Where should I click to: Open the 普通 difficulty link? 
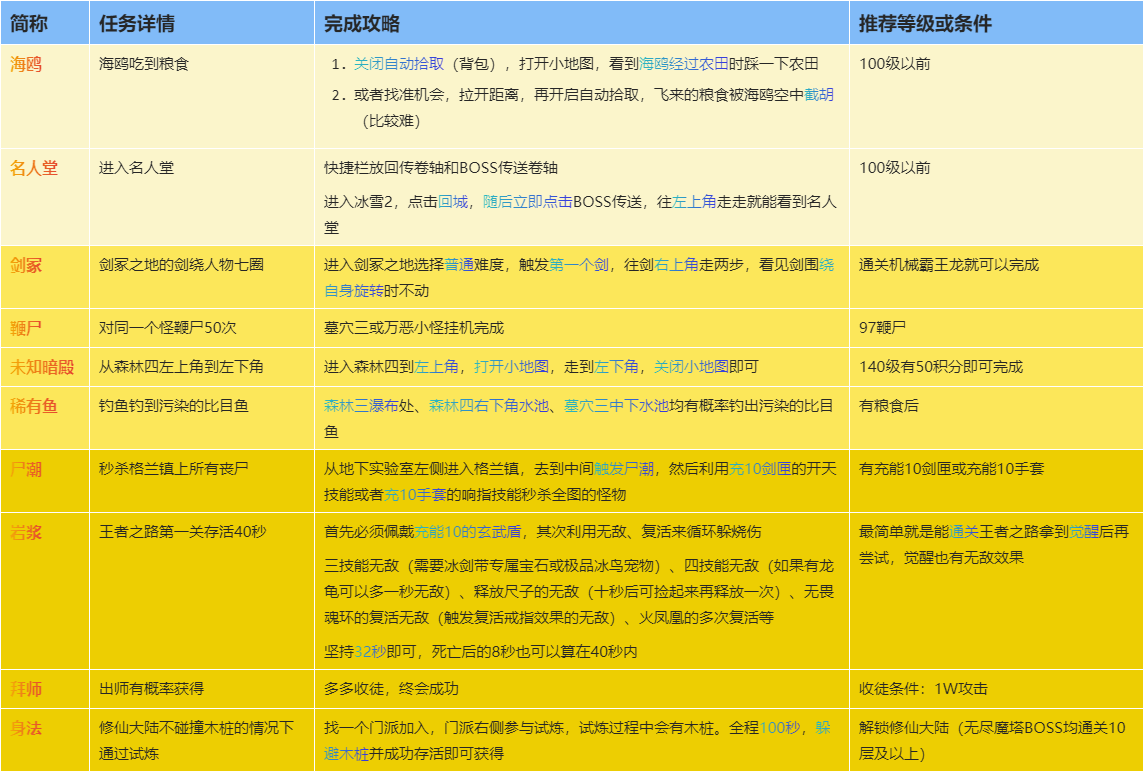[459, 265]
